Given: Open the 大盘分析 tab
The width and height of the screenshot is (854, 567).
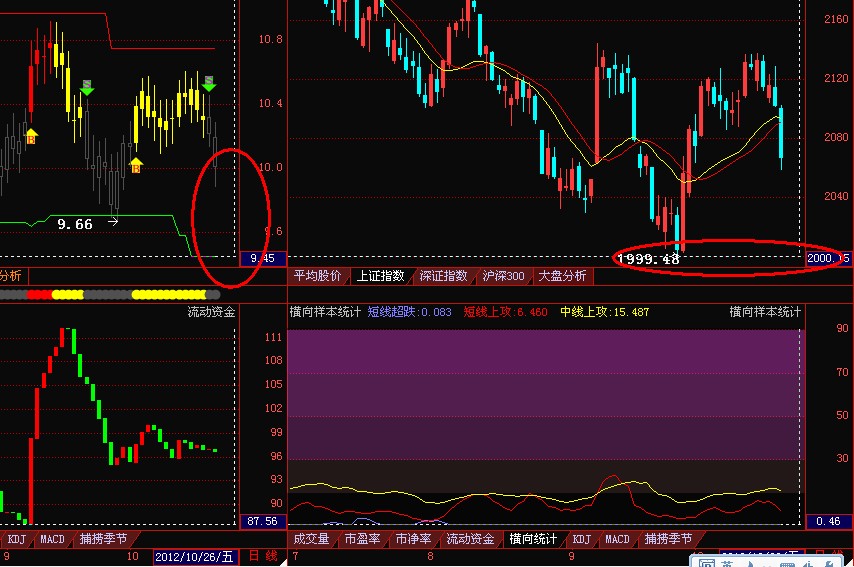Looking at the screenshot, I should point(562,276).
